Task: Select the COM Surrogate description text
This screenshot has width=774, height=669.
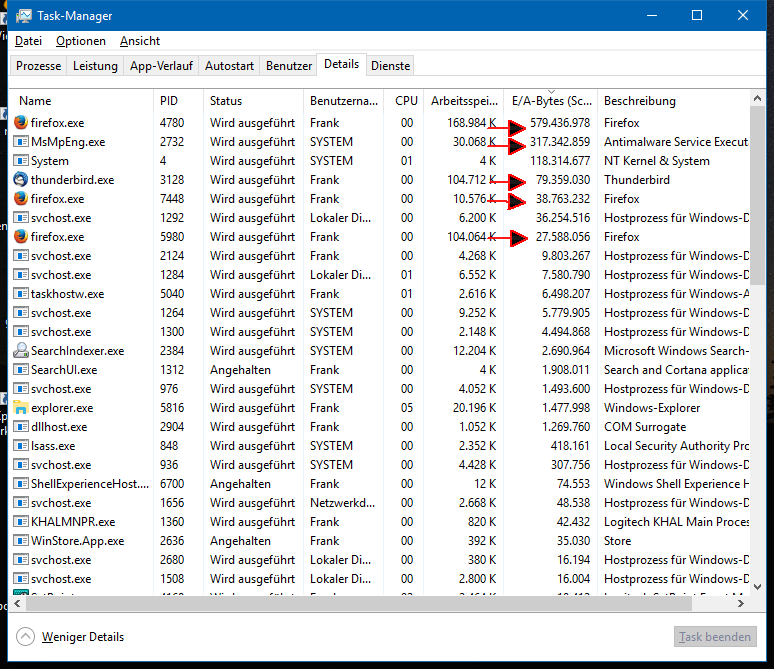Action: click(645, 427)
